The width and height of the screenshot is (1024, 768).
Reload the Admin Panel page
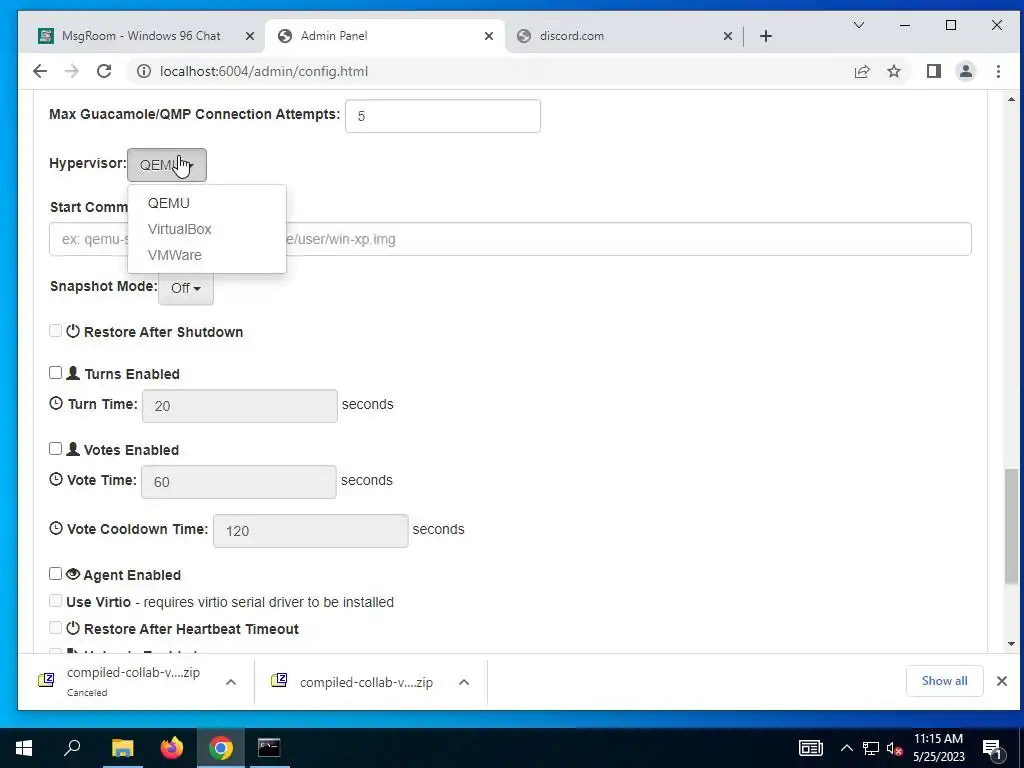click(104, 71)
